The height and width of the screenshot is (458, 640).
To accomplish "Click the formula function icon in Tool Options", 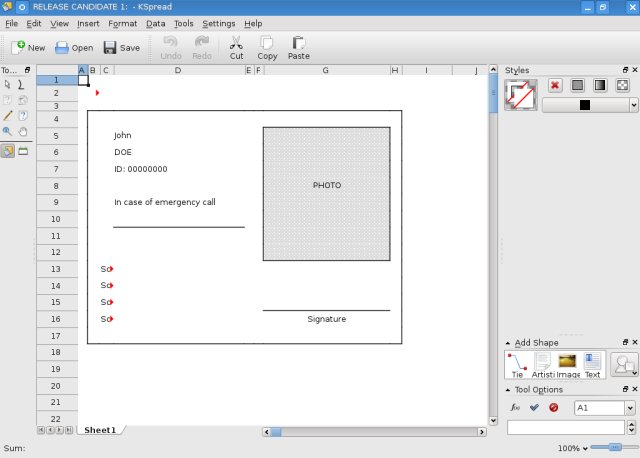I will pyautogui.click(x=515, y=408).
